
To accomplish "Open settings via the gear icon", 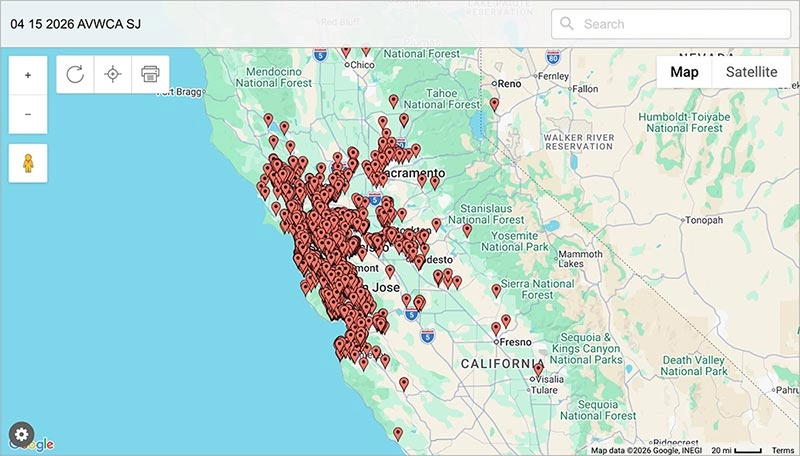I will (21, 435).
